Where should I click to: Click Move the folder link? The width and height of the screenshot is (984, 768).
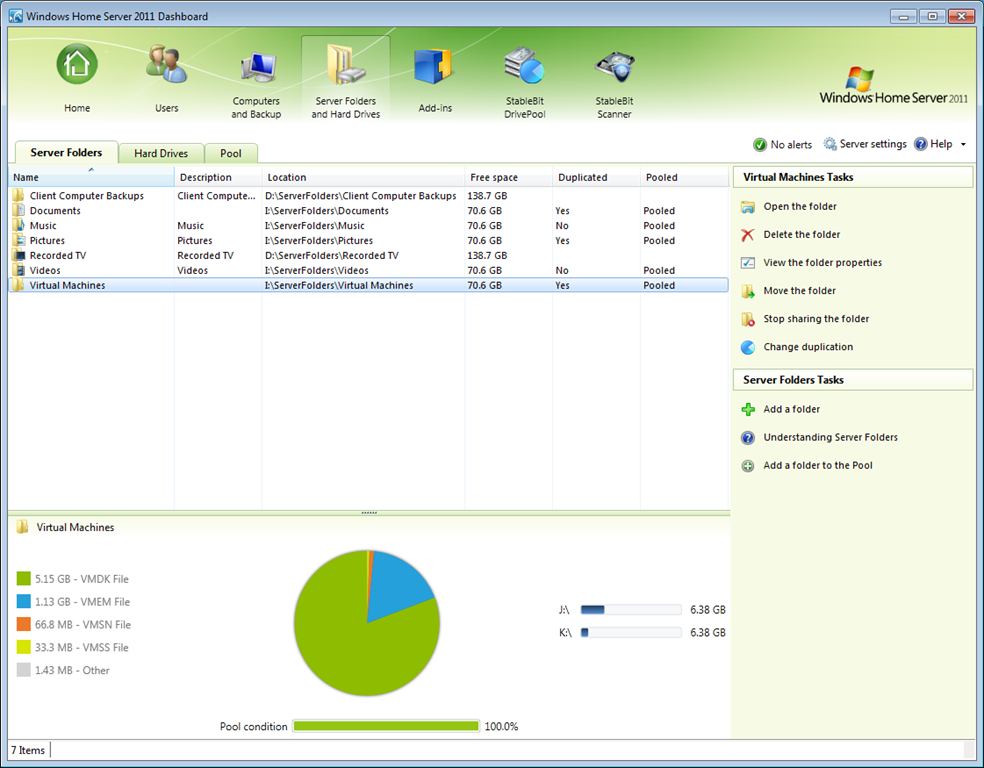pos(800,291)
